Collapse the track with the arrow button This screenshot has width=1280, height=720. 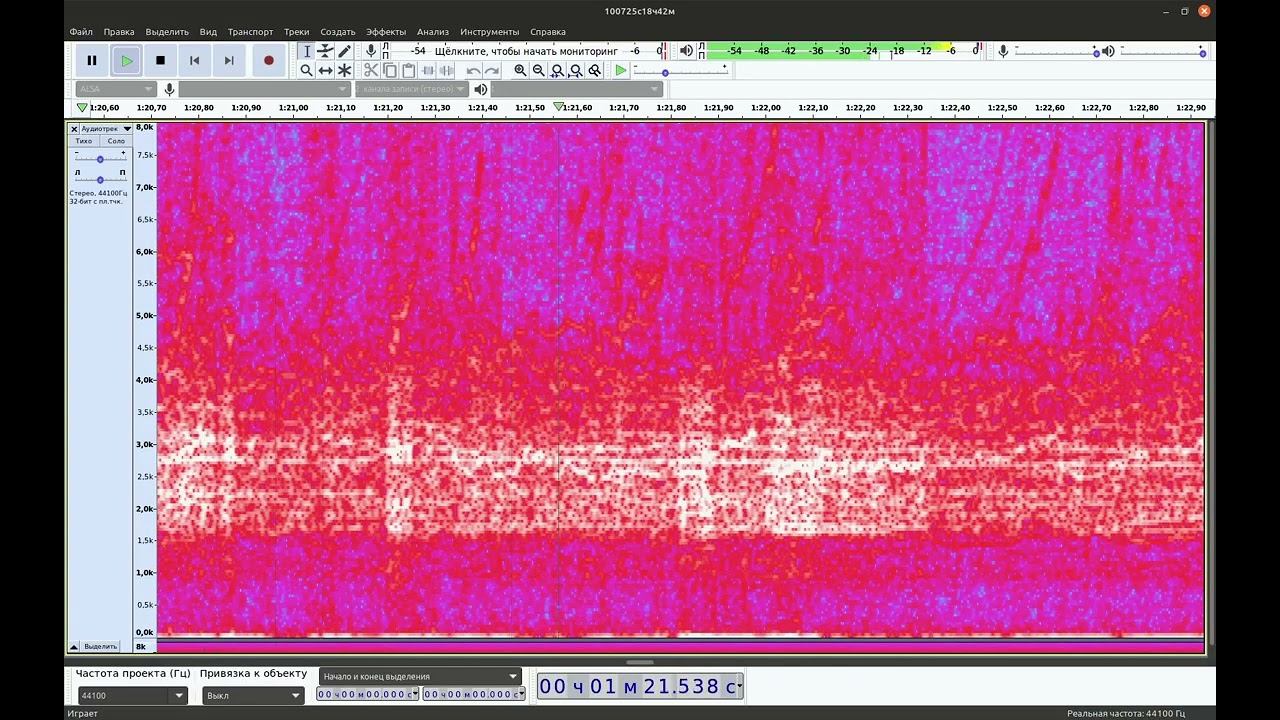pos(74,646)
